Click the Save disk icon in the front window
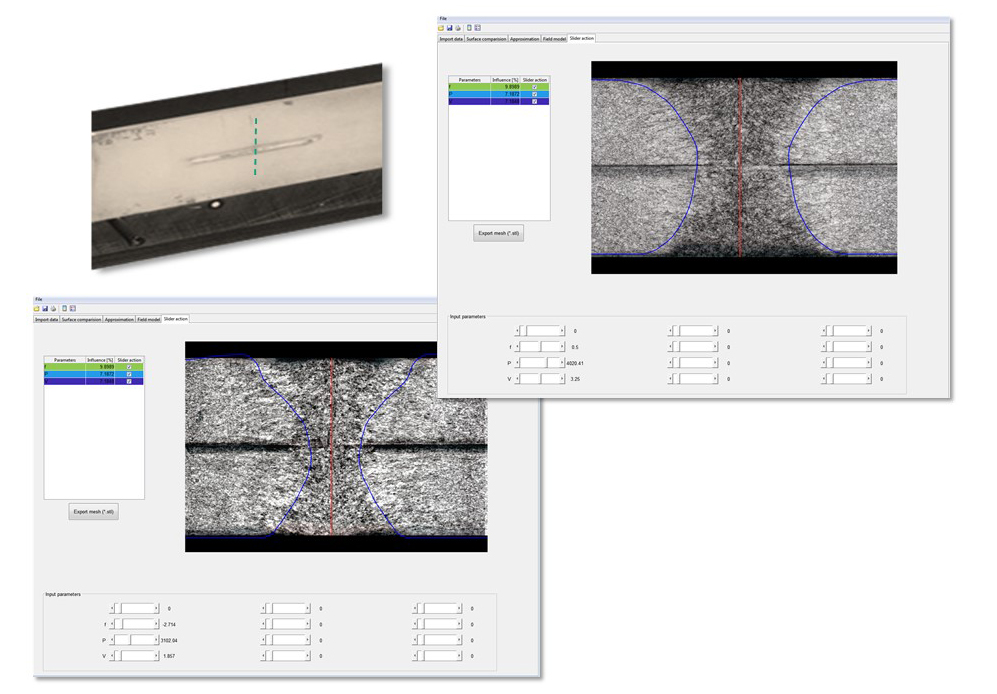997x694 pixels. click(450, 28)
